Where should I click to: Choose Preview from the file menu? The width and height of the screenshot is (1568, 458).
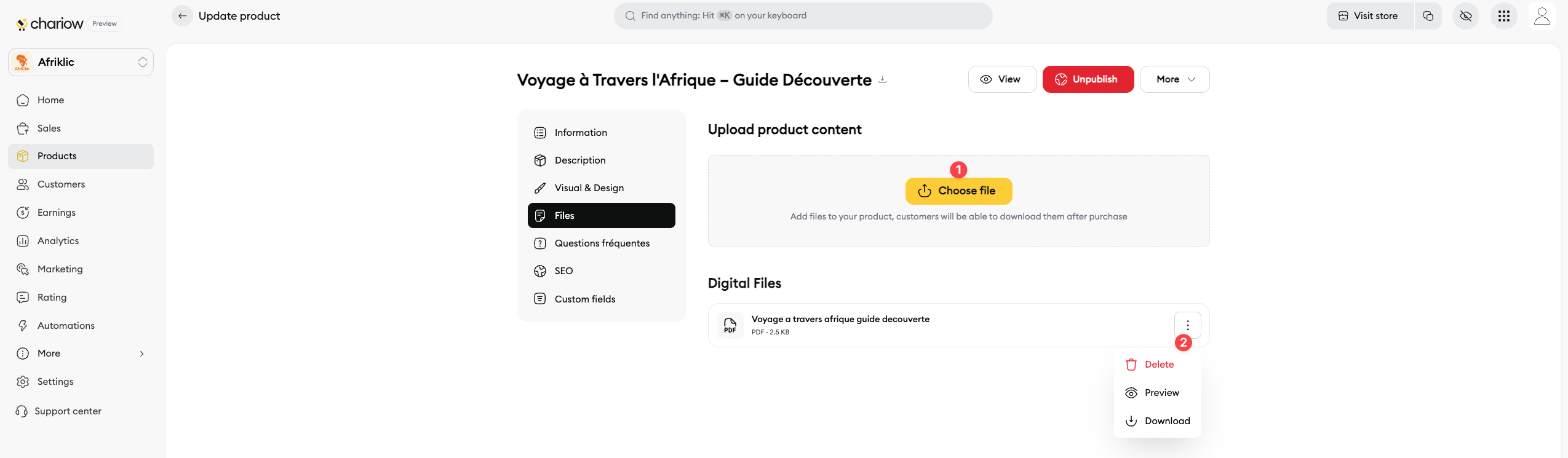[1157, 393]
